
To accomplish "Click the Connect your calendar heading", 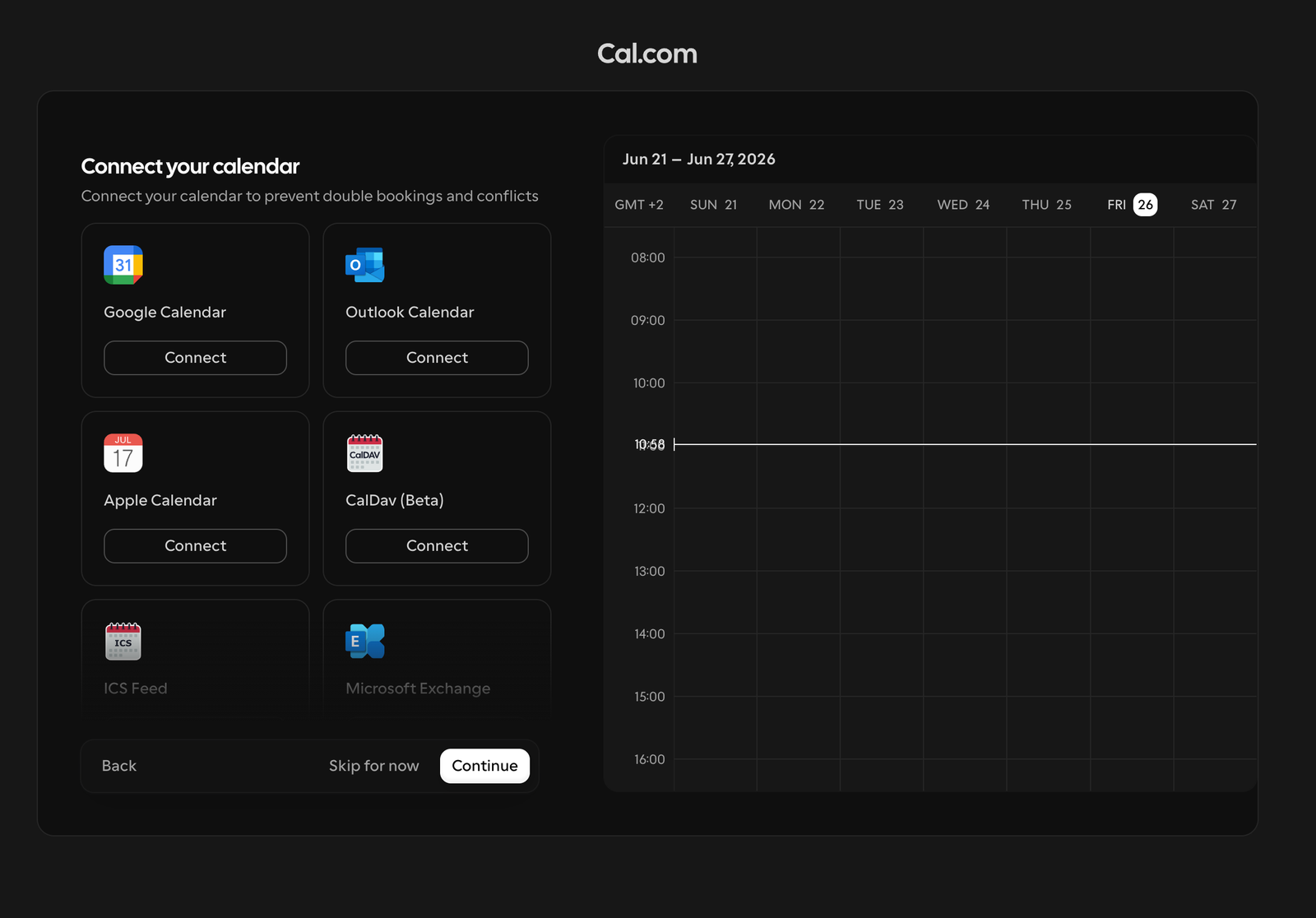I will 190,167.
